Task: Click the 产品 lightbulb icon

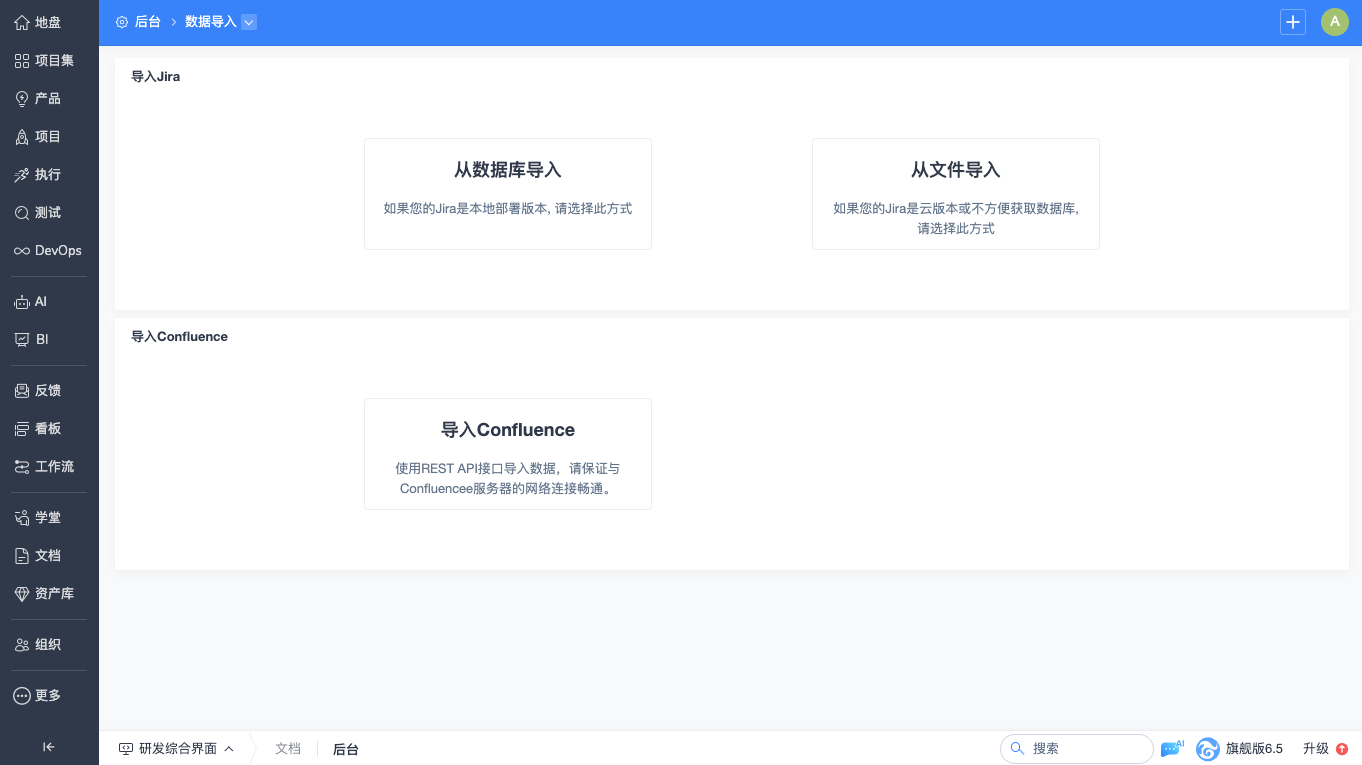Action: [22, 98]
